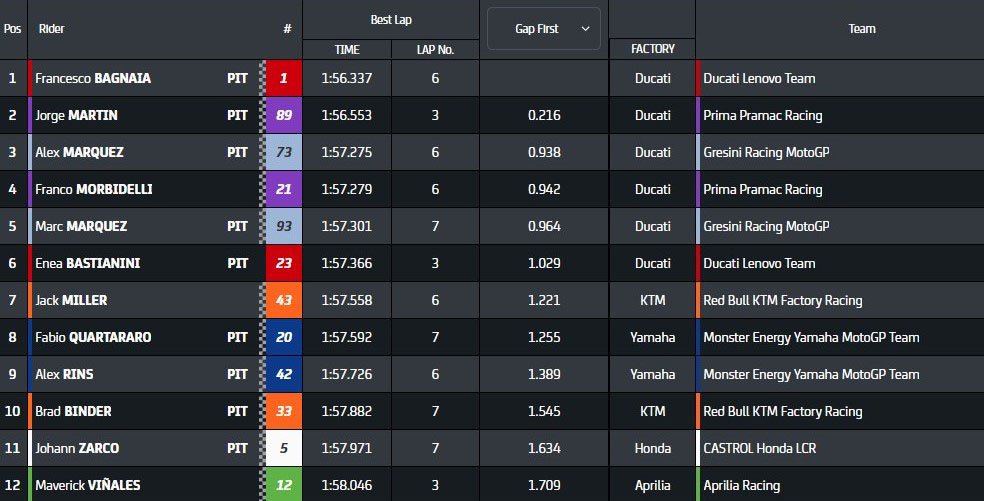Click the TIME sub-header
This screenshot has height=501, width=984.
347,50
